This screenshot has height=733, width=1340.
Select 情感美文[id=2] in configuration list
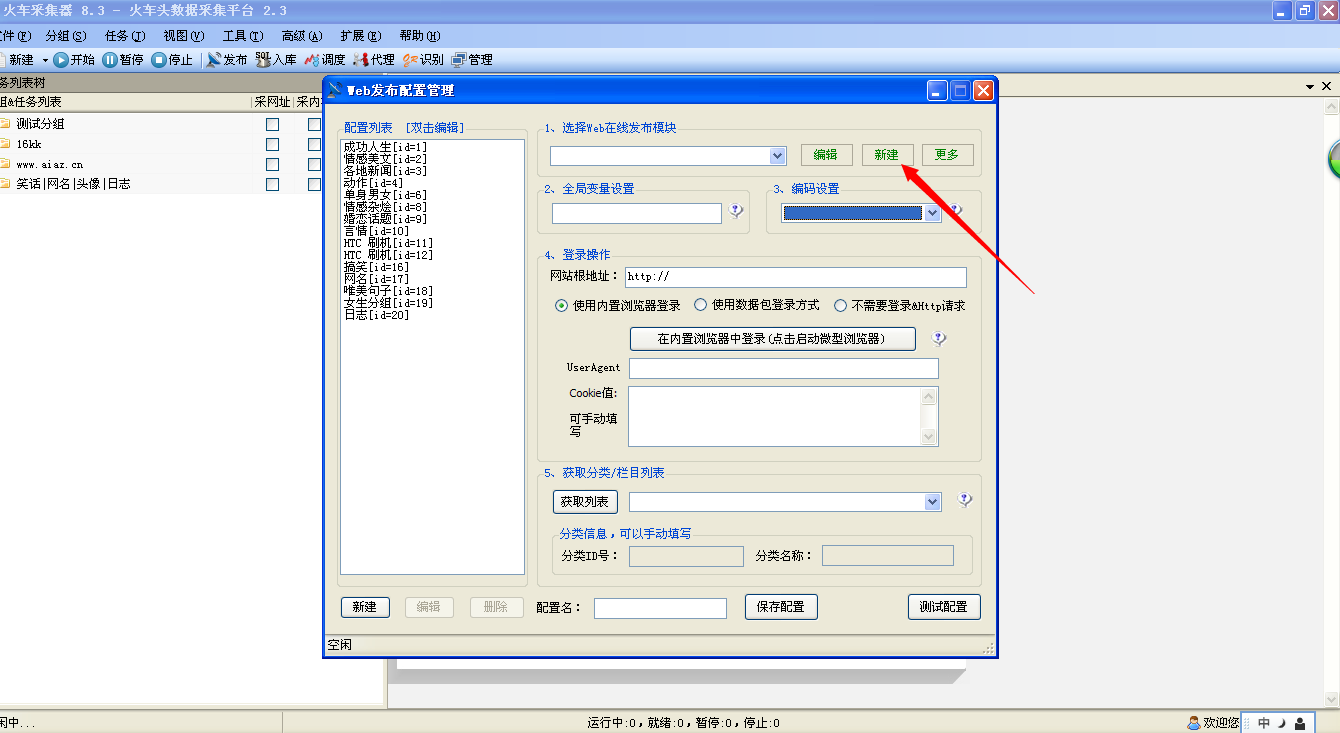tap(385, 159)
